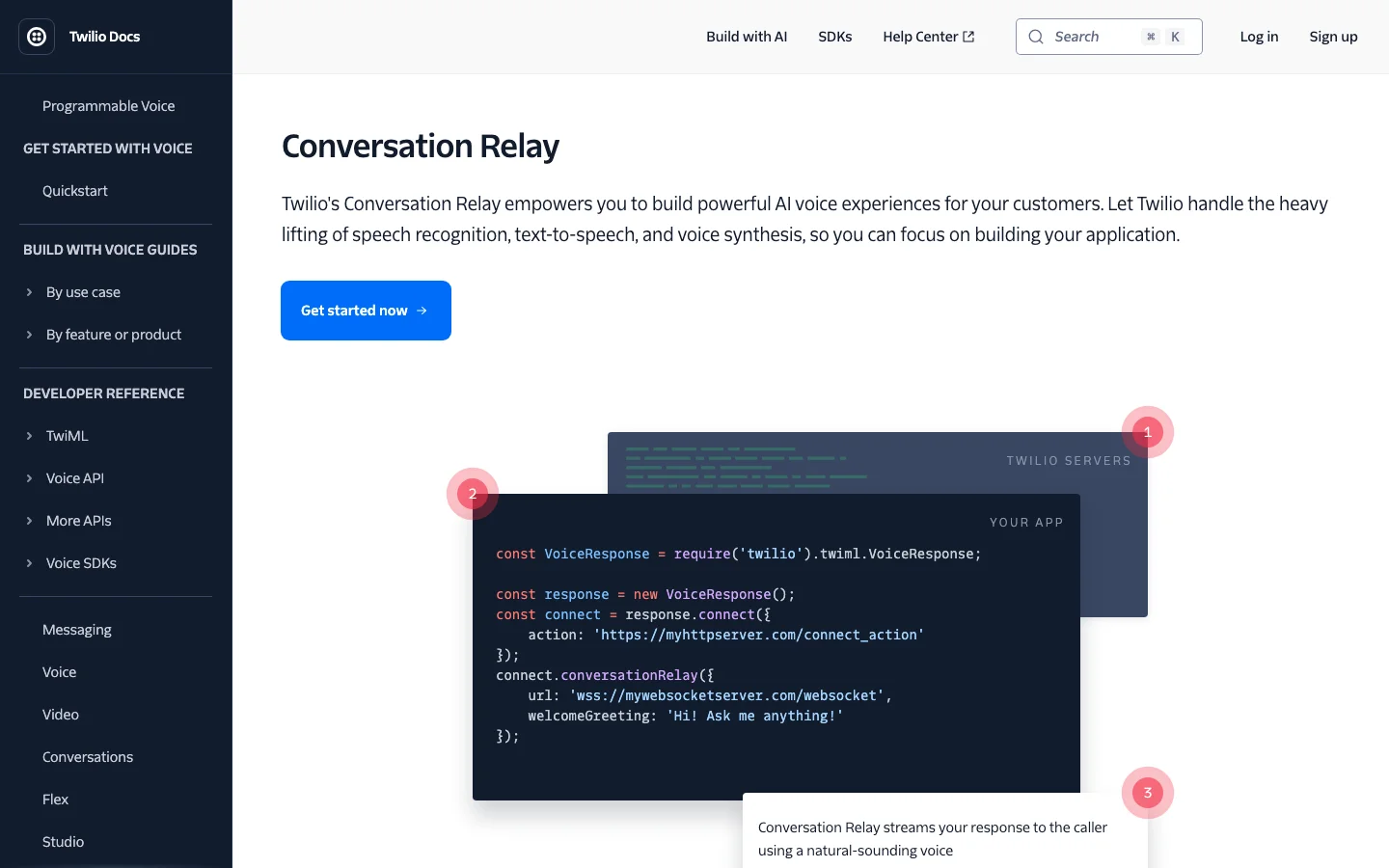Viewport: 1389px width, 868px height.
Task: Click Sign up
Action: pyautogui.click(x=1333, y=37)
